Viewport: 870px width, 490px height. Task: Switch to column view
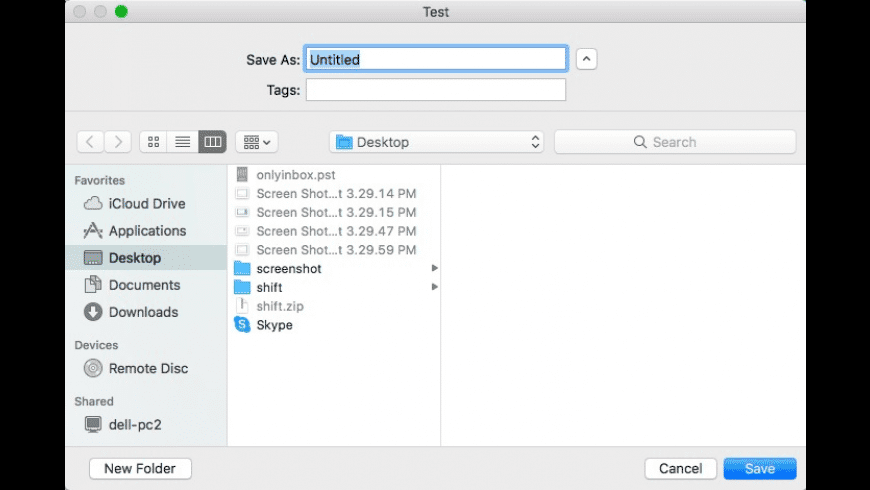[212, 142]
